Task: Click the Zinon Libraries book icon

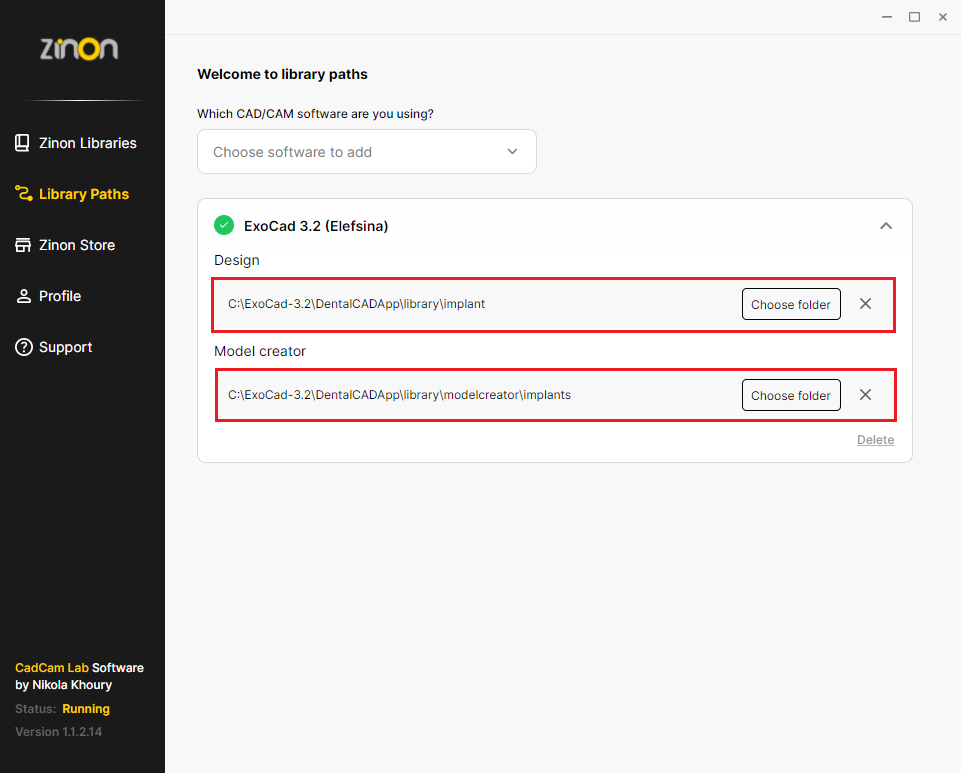Action: (x=22, y=143)
